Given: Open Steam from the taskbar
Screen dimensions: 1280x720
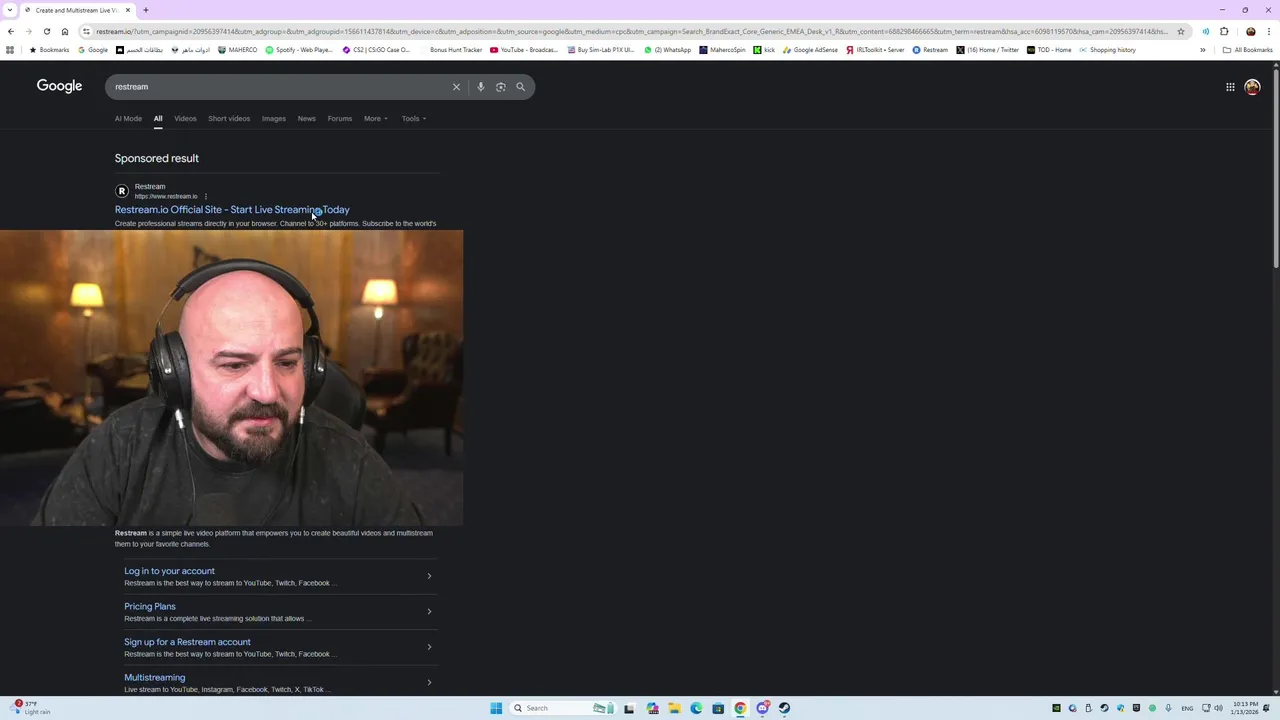Looking at the screenshot, I should point(784,708).
